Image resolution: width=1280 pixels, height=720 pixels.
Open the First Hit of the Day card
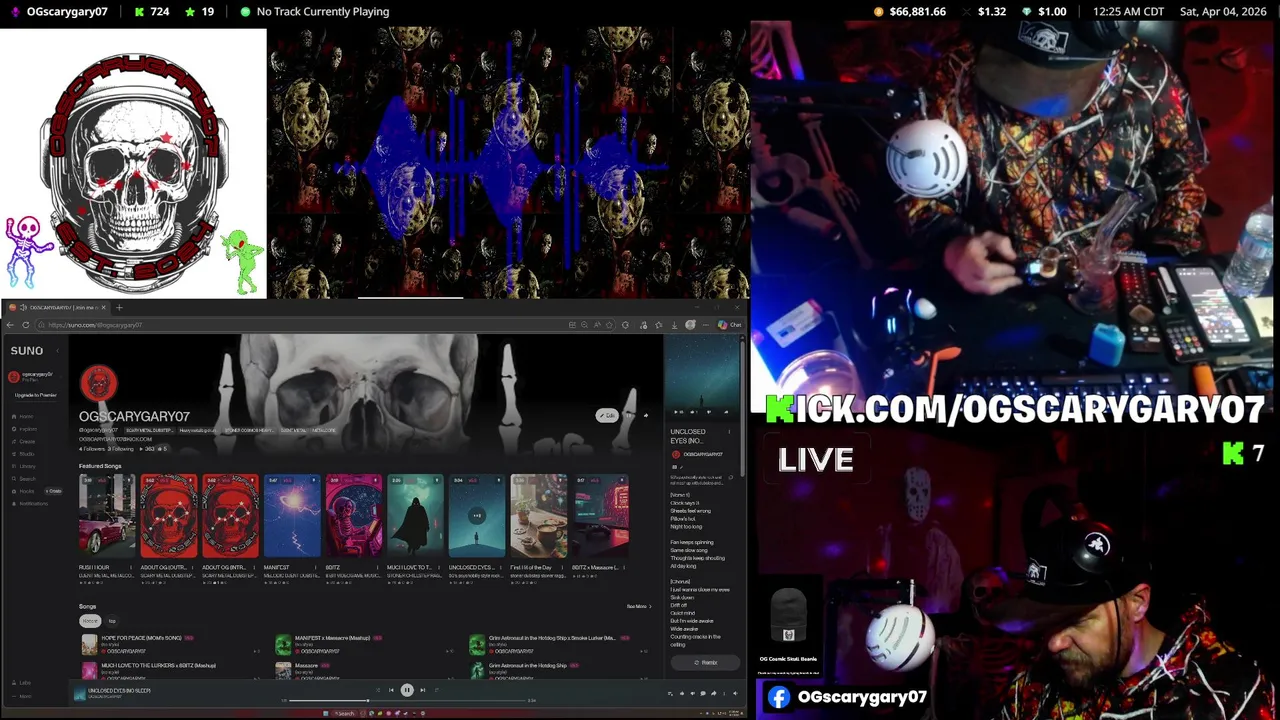click(538, 515)
